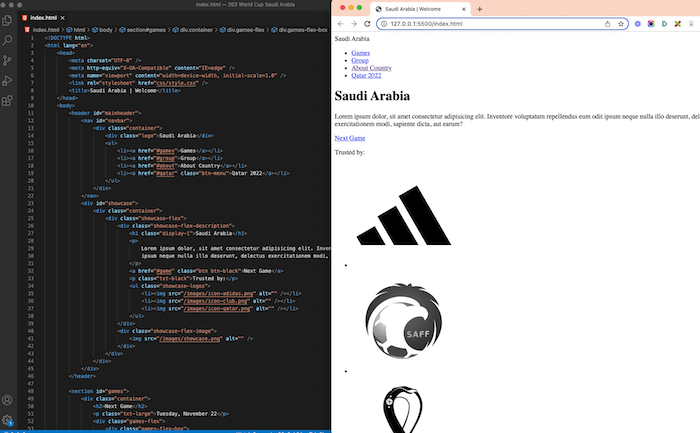Open the Source Control view
This screenshot has width=700, height=433.
(x=7, y=61)
